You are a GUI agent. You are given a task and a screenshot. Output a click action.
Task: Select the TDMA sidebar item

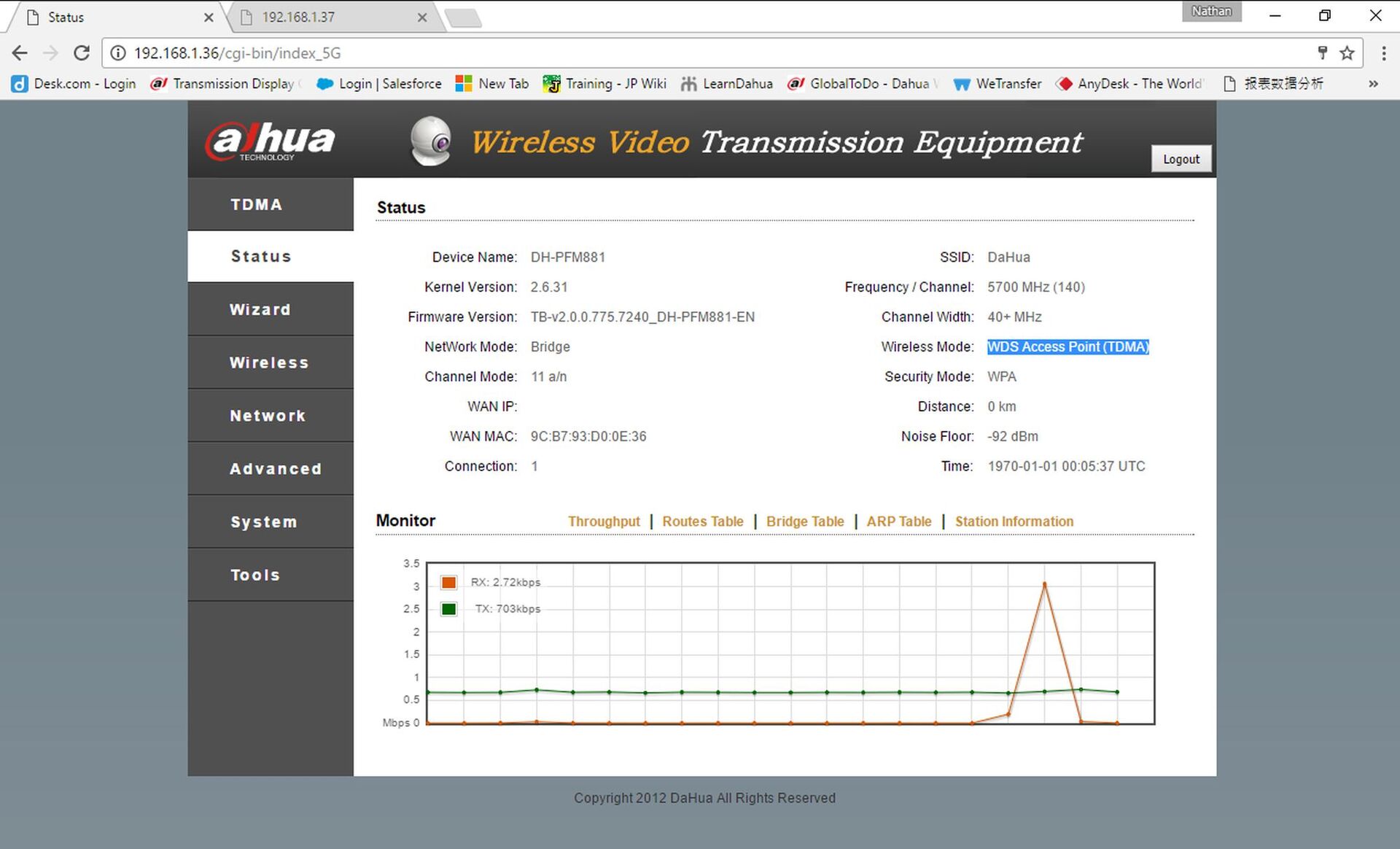point(257,205)
